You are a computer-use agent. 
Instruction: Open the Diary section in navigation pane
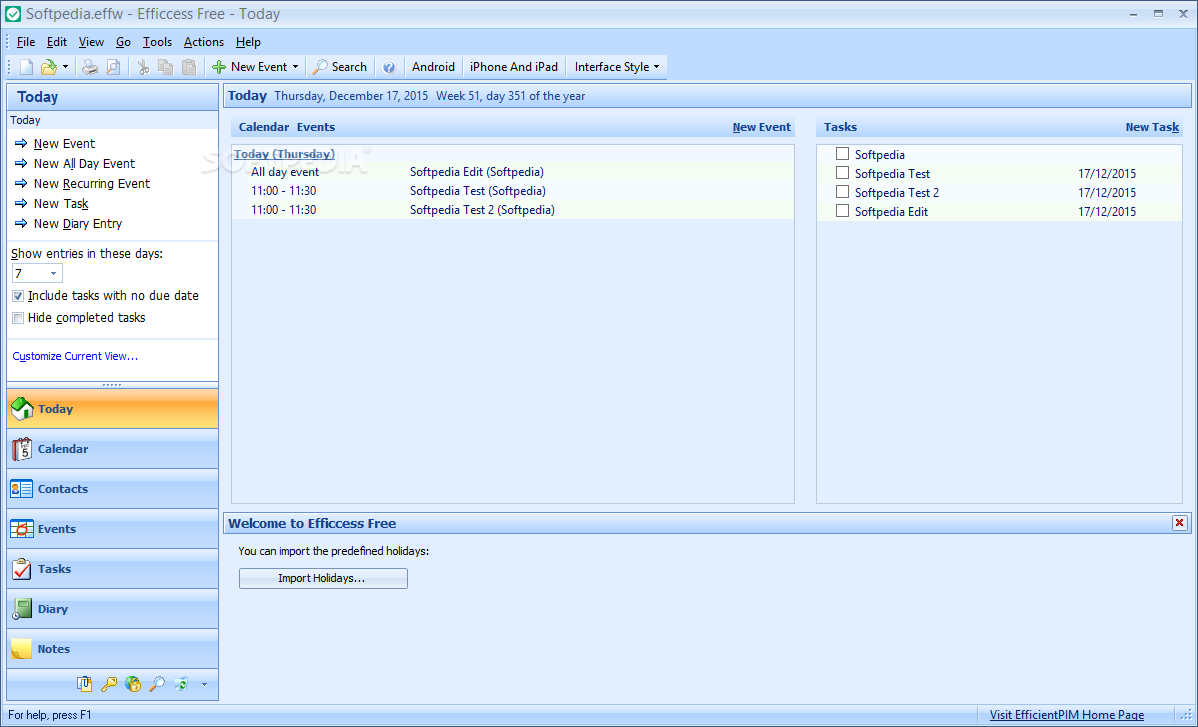(x=112, y=609)
